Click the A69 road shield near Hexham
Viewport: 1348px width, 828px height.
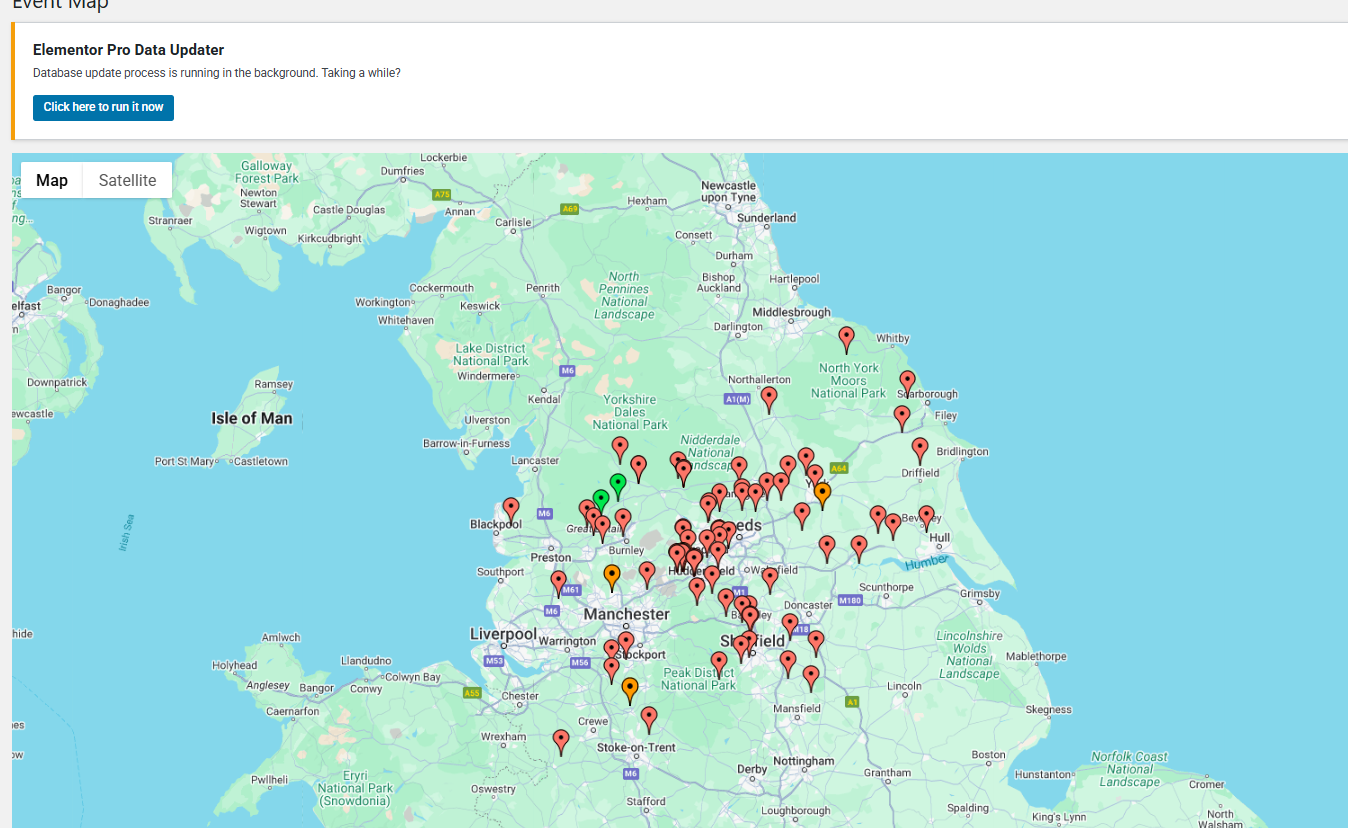click(x=570, y=209)
